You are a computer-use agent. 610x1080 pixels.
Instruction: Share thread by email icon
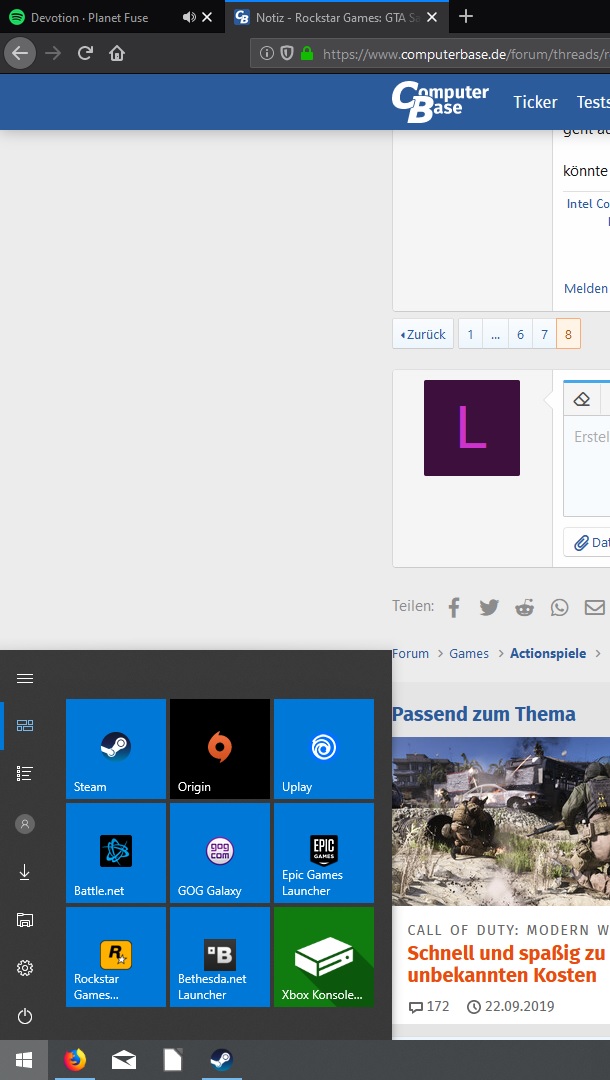click(595, 608)
